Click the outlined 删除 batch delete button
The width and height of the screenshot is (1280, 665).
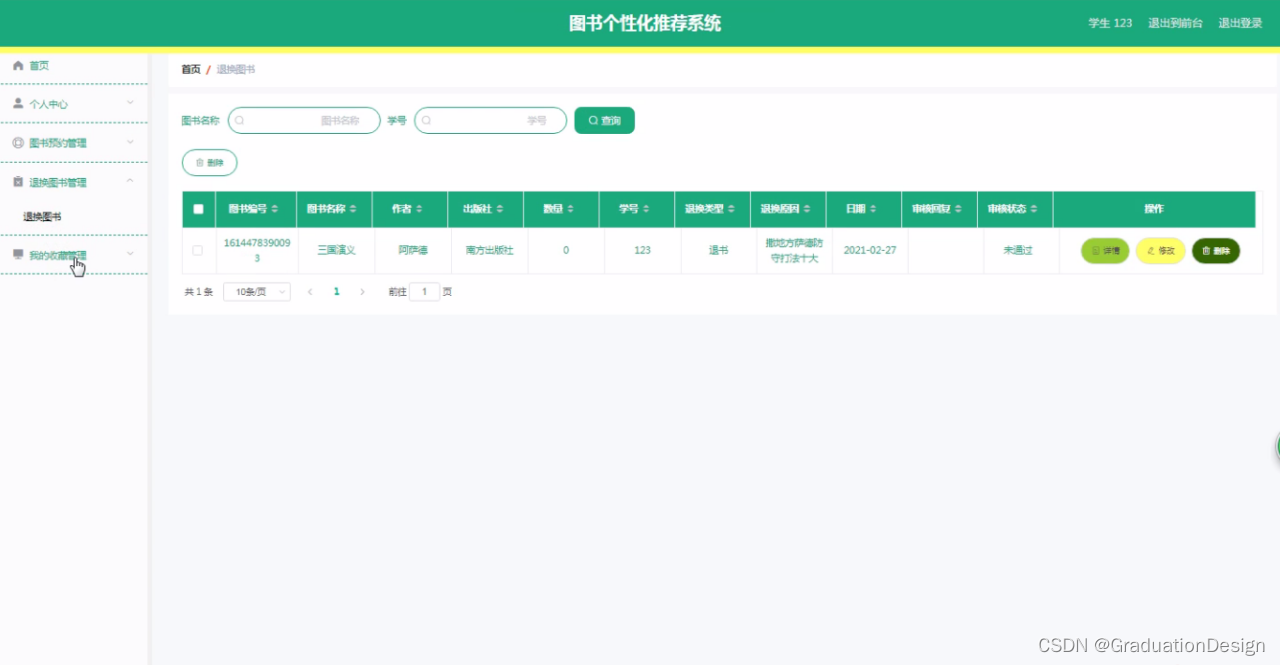click(x=209, y=162)
